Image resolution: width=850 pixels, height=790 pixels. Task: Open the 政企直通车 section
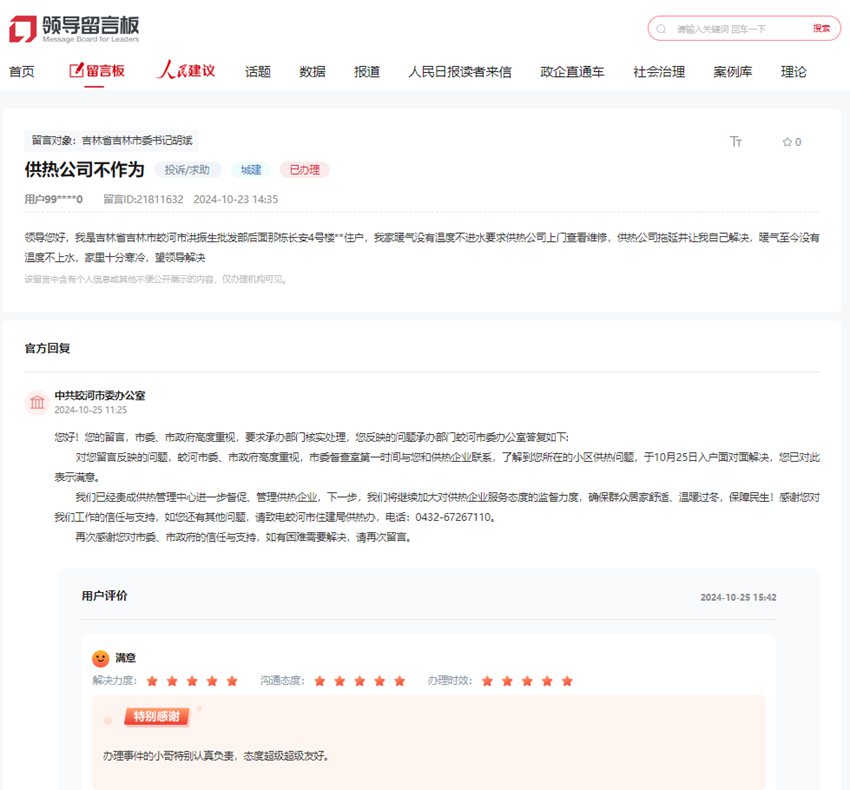[x=572, y=71]
